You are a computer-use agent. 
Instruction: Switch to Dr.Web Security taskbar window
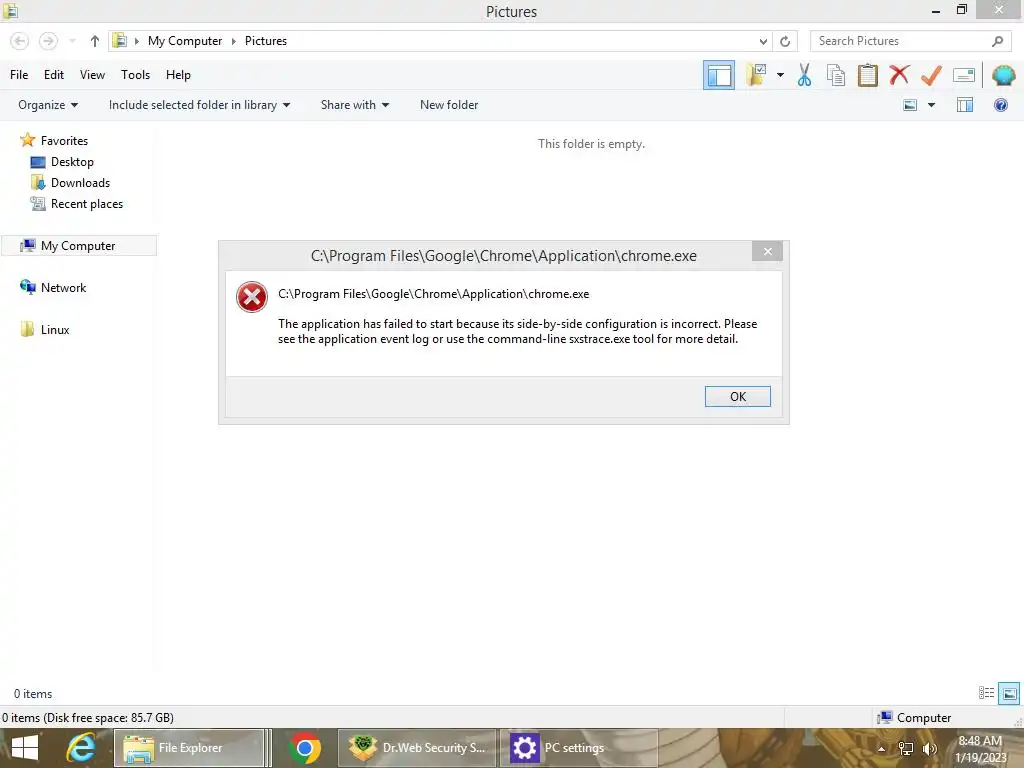tap(418, 748)
